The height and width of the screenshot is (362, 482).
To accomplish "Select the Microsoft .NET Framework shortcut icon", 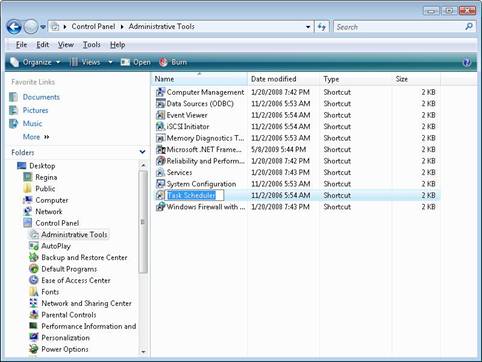I will pyautogui.click(x=161, y=149).
